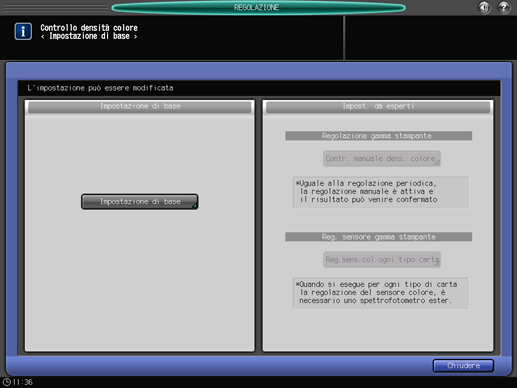Open help with the question mark icon

504,7
